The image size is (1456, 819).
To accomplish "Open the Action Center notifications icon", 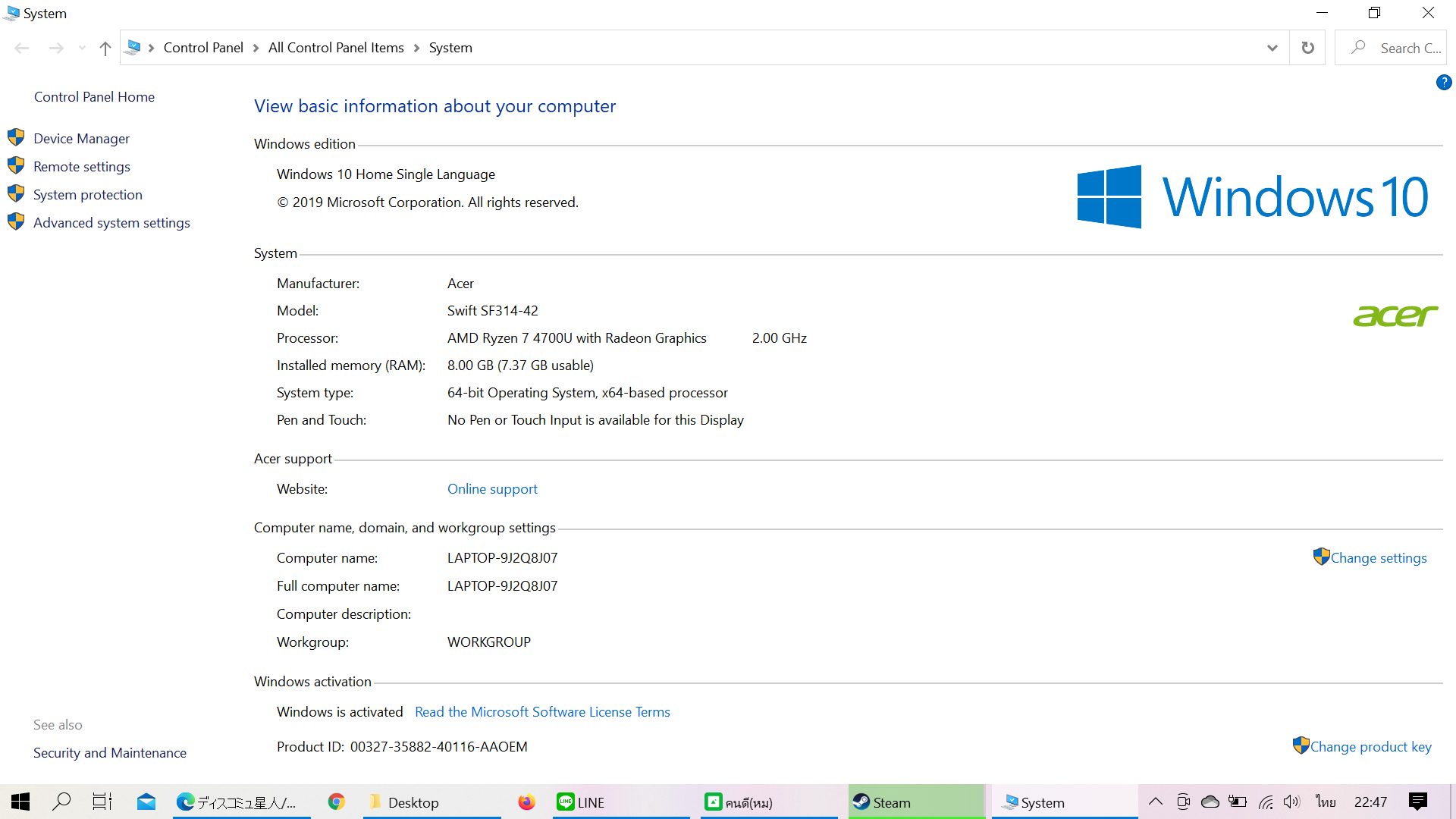I will [x=1417, y=802].
